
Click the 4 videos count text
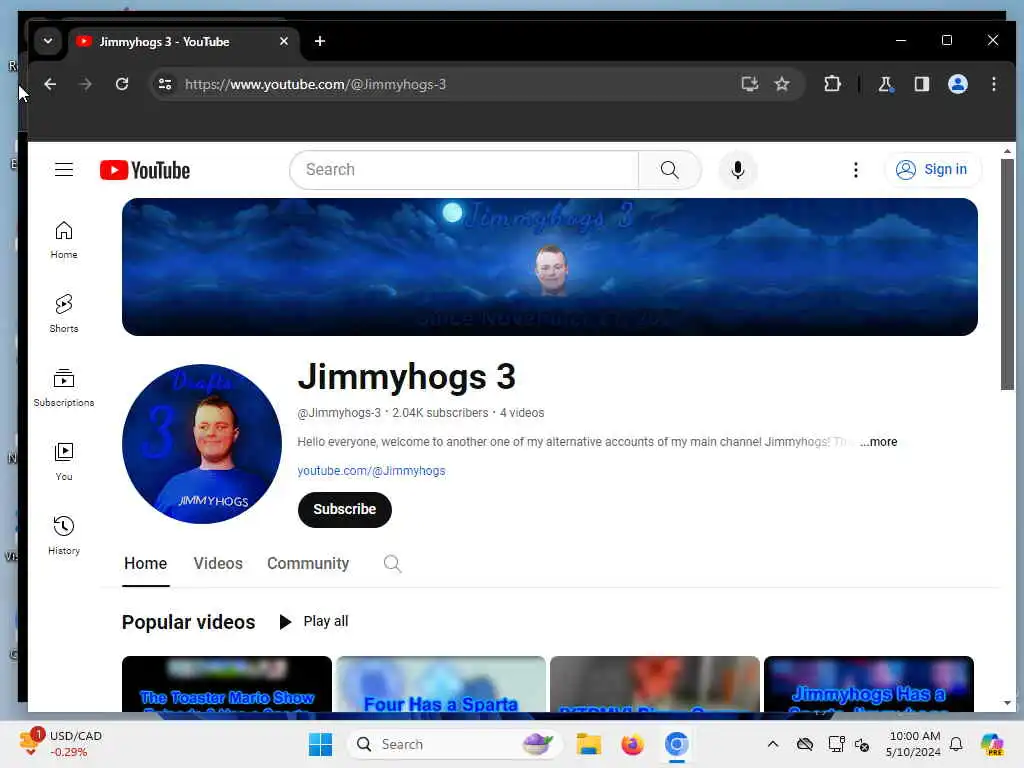point(522,413)
